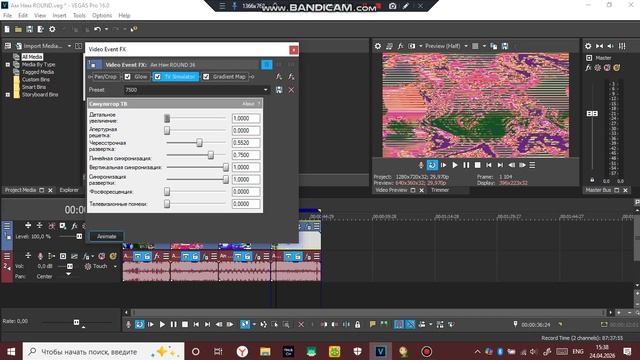The image size is (640, 360).
Task: Click the interlace slider handle at 0.5520
Action: [199, 142]
